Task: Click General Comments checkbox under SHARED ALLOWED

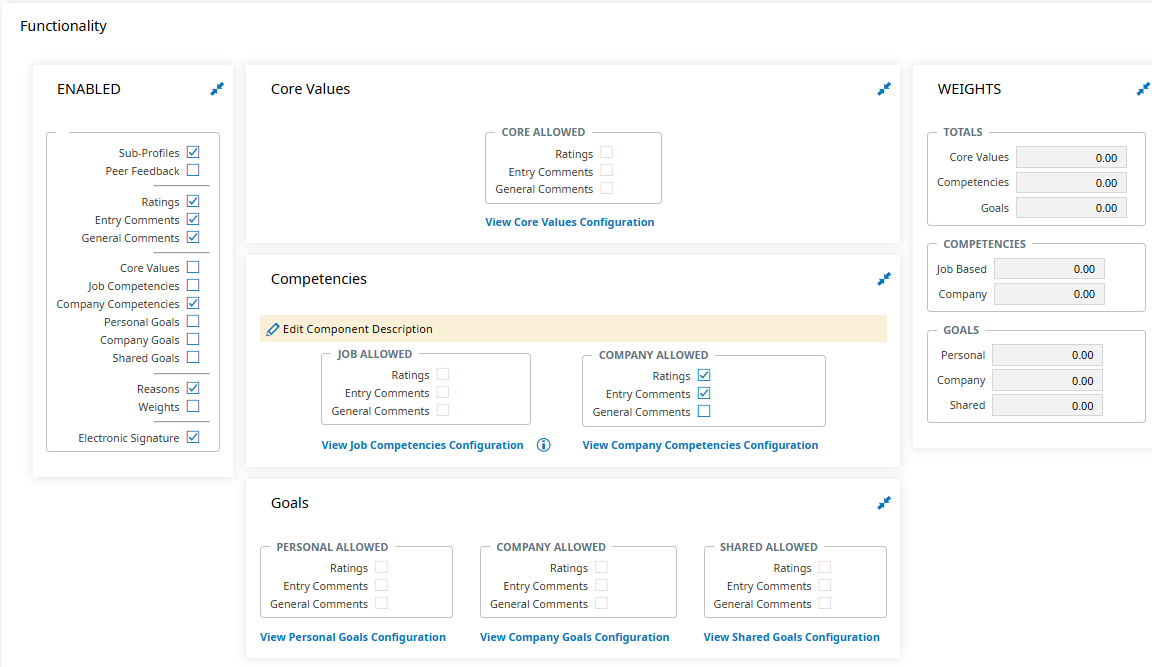Action: coord(825,603)
